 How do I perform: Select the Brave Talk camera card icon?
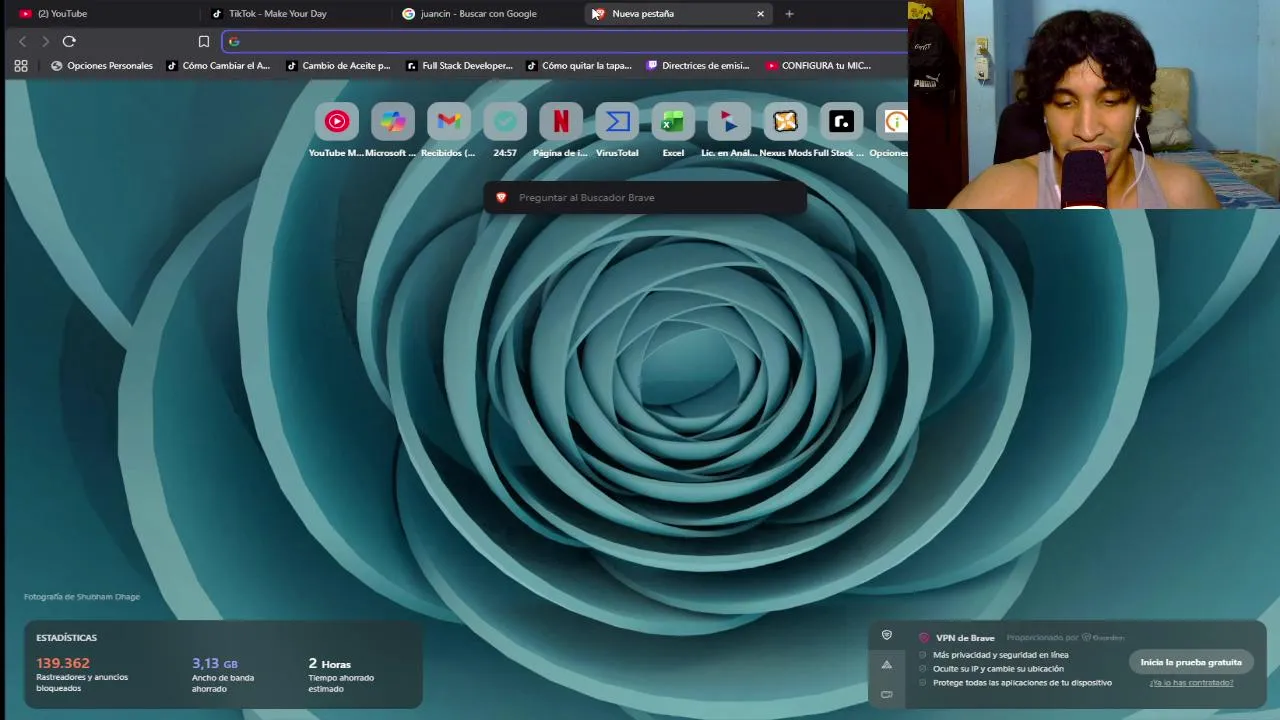click(886, 693)
